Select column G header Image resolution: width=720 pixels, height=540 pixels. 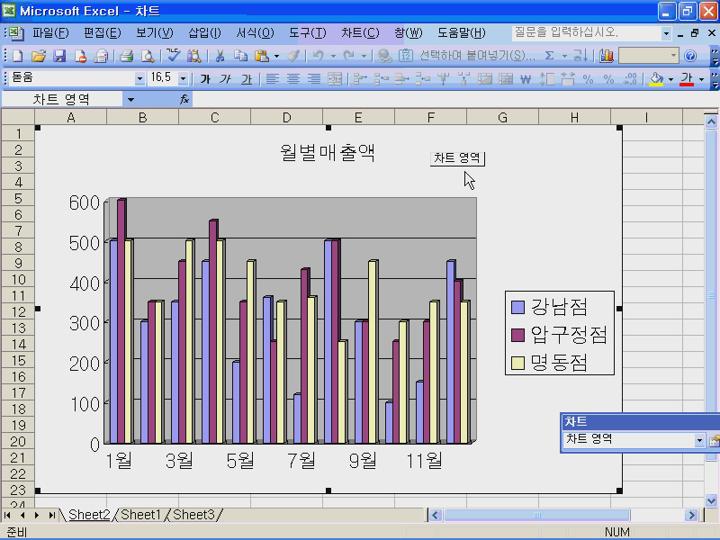[502, 118]
